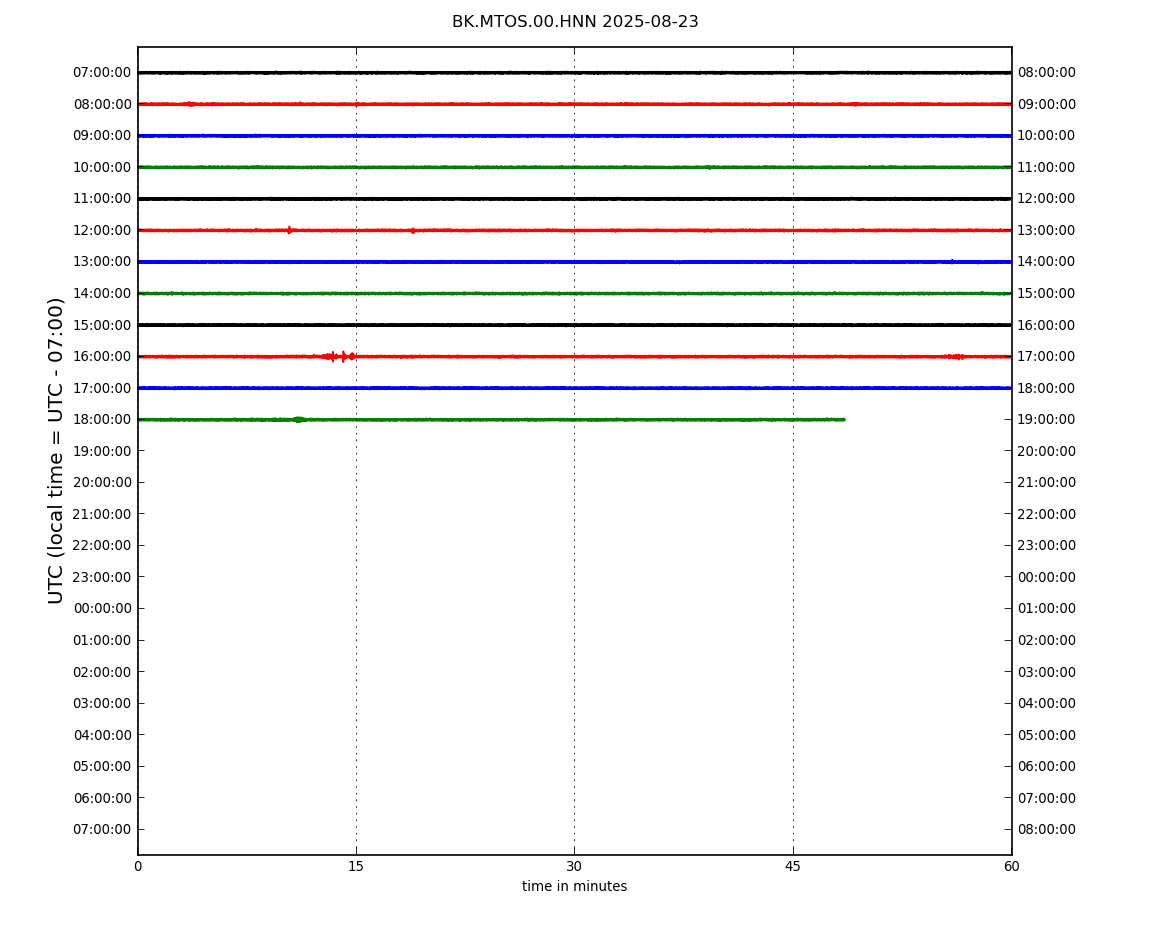
Task: Click the 'time in minutes' axis label
Action: 574,886
